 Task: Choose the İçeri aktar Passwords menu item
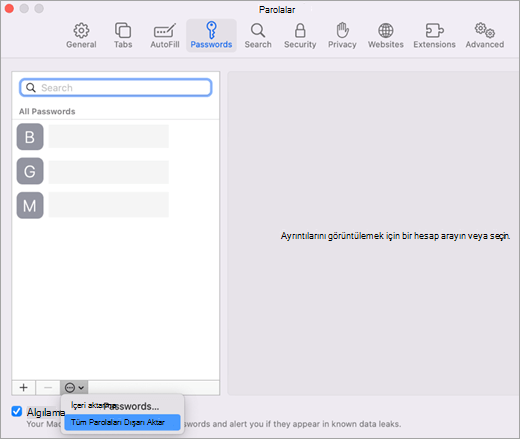point(122,406)
